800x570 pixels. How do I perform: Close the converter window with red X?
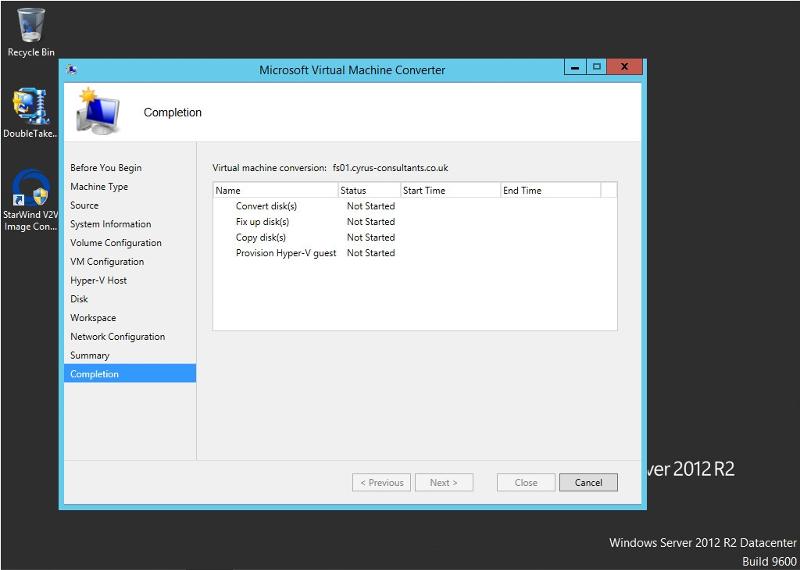[624, 67]
